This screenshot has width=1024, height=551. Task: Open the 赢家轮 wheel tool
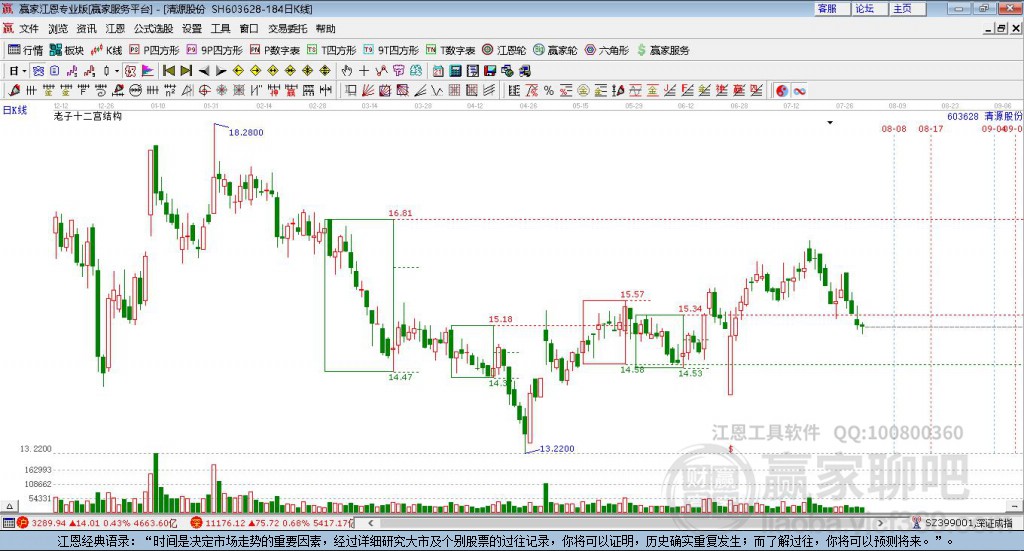click(555, 50)
